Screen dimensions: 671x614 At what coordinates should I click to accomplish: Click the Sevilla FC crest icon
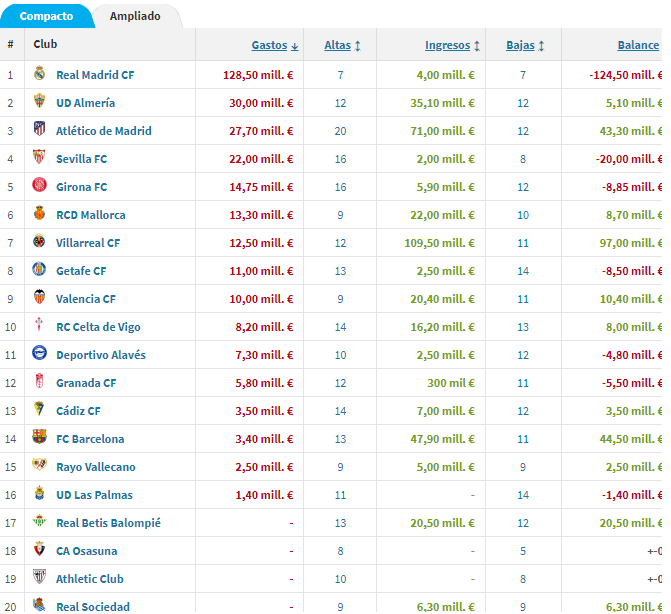pyautogui.click(x=39, y=157)
